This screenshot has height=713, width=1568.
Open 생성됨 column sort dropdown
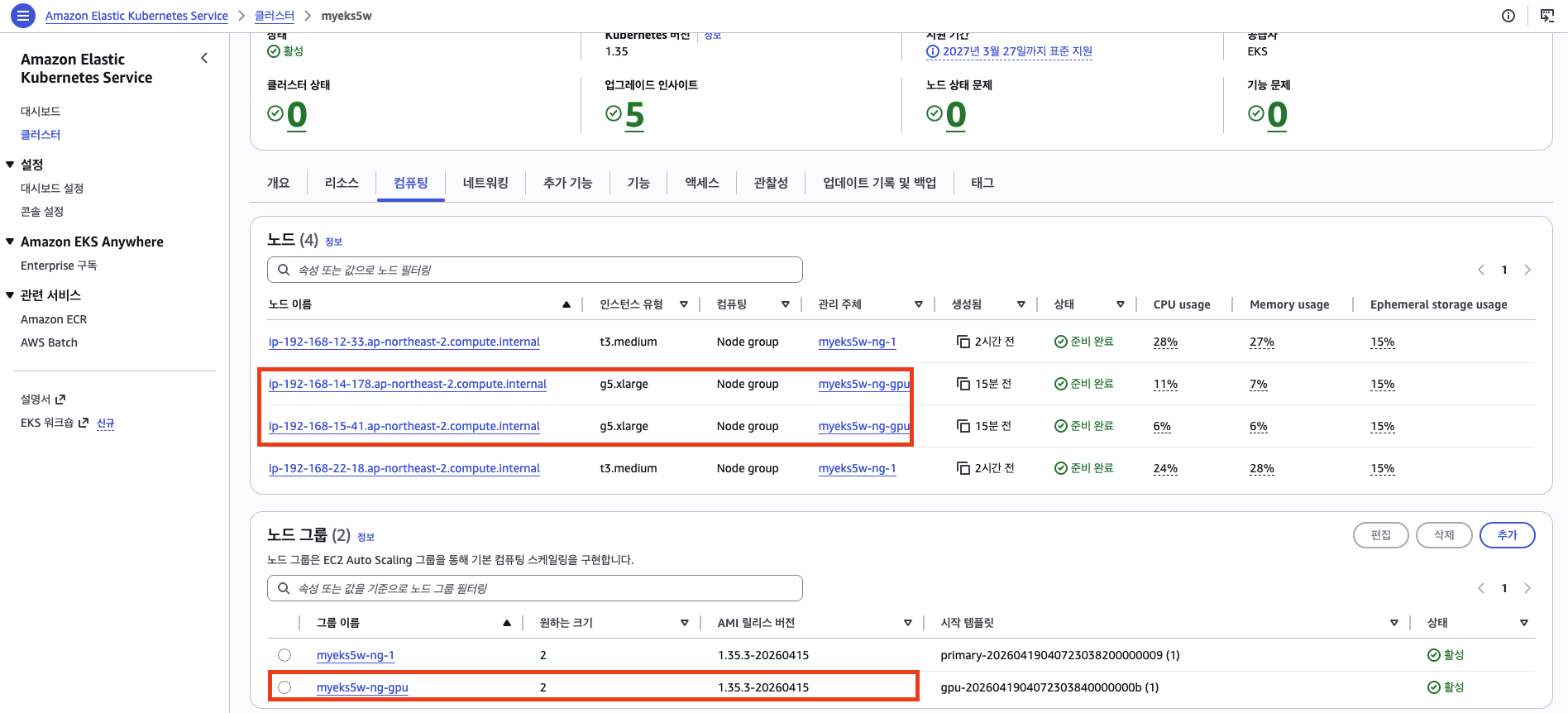pyautogui.click(x=1021, y=304)
